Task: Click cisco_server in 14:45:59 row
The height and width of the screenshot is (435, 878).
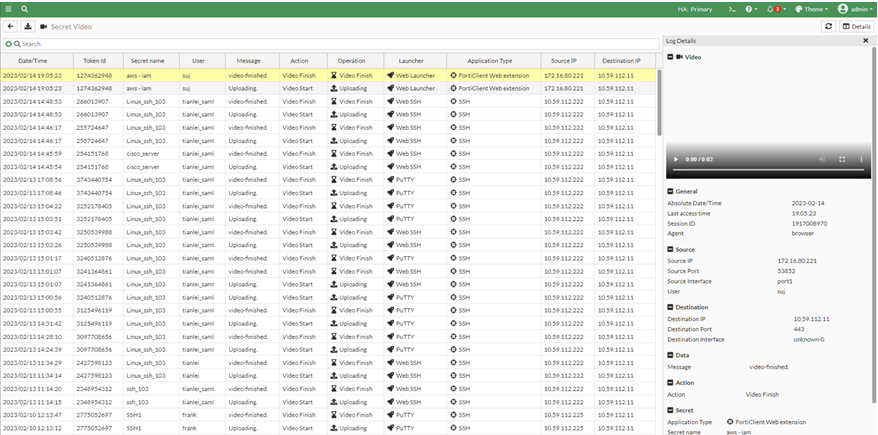Action: pyautogui.click(x=143, y=153)
